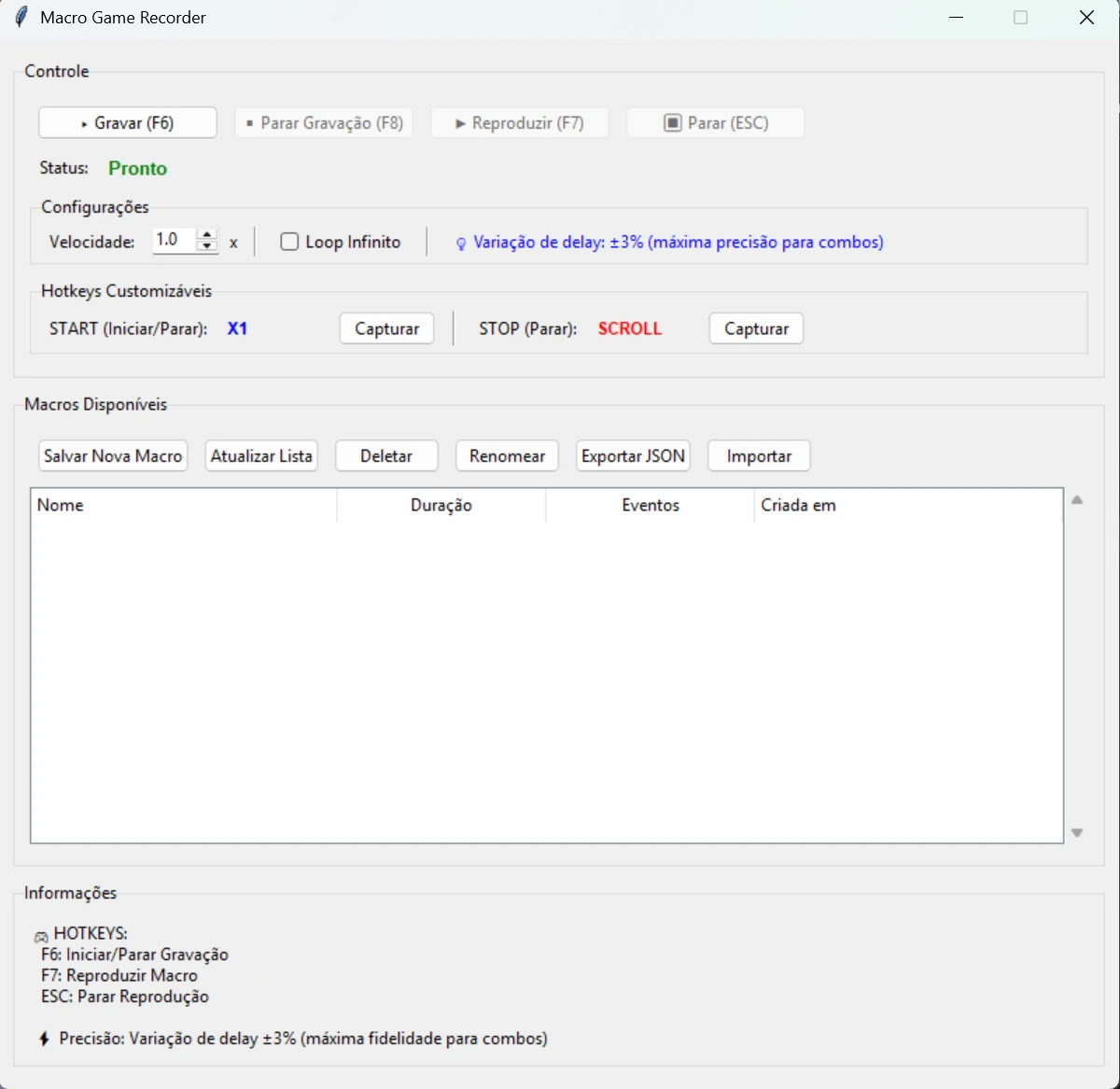Refresh macros with Atualizar Lista
Viewport: 1120px width, 1089px height.
261,456
